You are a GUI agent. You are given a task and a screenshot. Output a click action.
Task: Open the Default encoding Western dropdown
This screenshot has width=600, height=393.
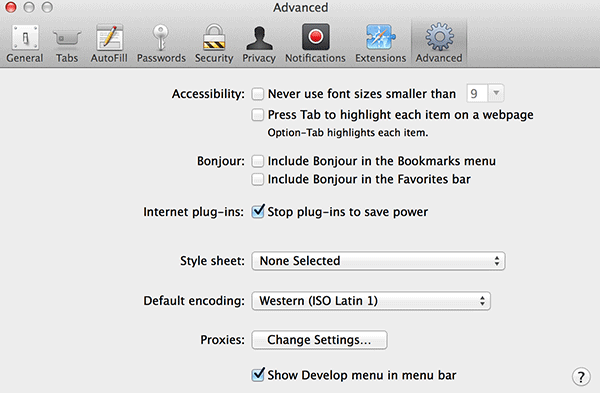371,301
